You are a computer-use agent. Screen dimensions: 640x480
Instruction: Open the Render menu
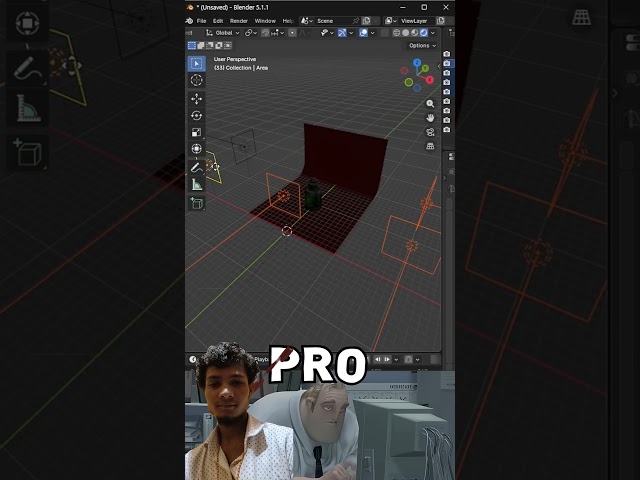[x=239, y=21]
